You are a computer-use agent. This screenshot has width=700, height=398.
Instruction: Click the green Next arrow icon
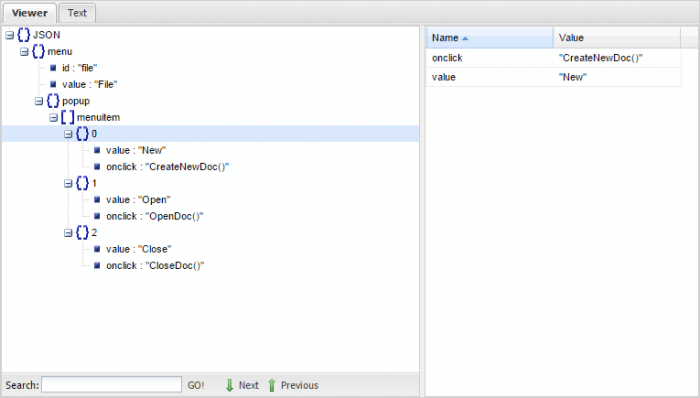coord(229,385)
